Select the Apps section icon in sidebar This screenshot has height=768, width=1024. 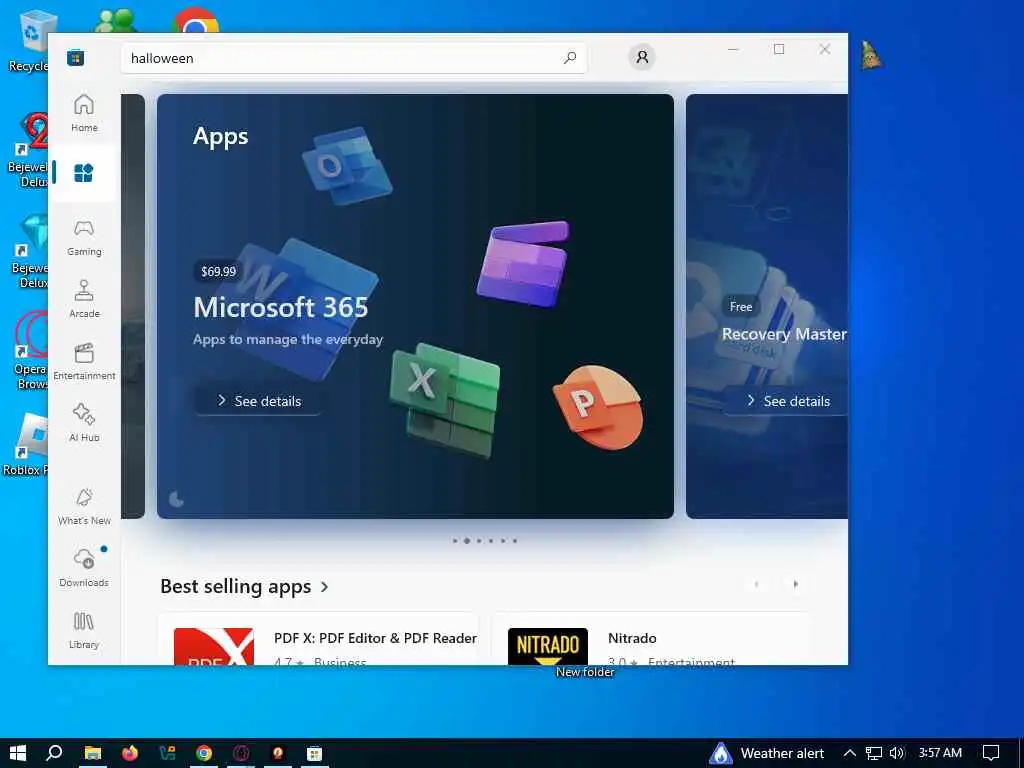(x=84, y=173)
